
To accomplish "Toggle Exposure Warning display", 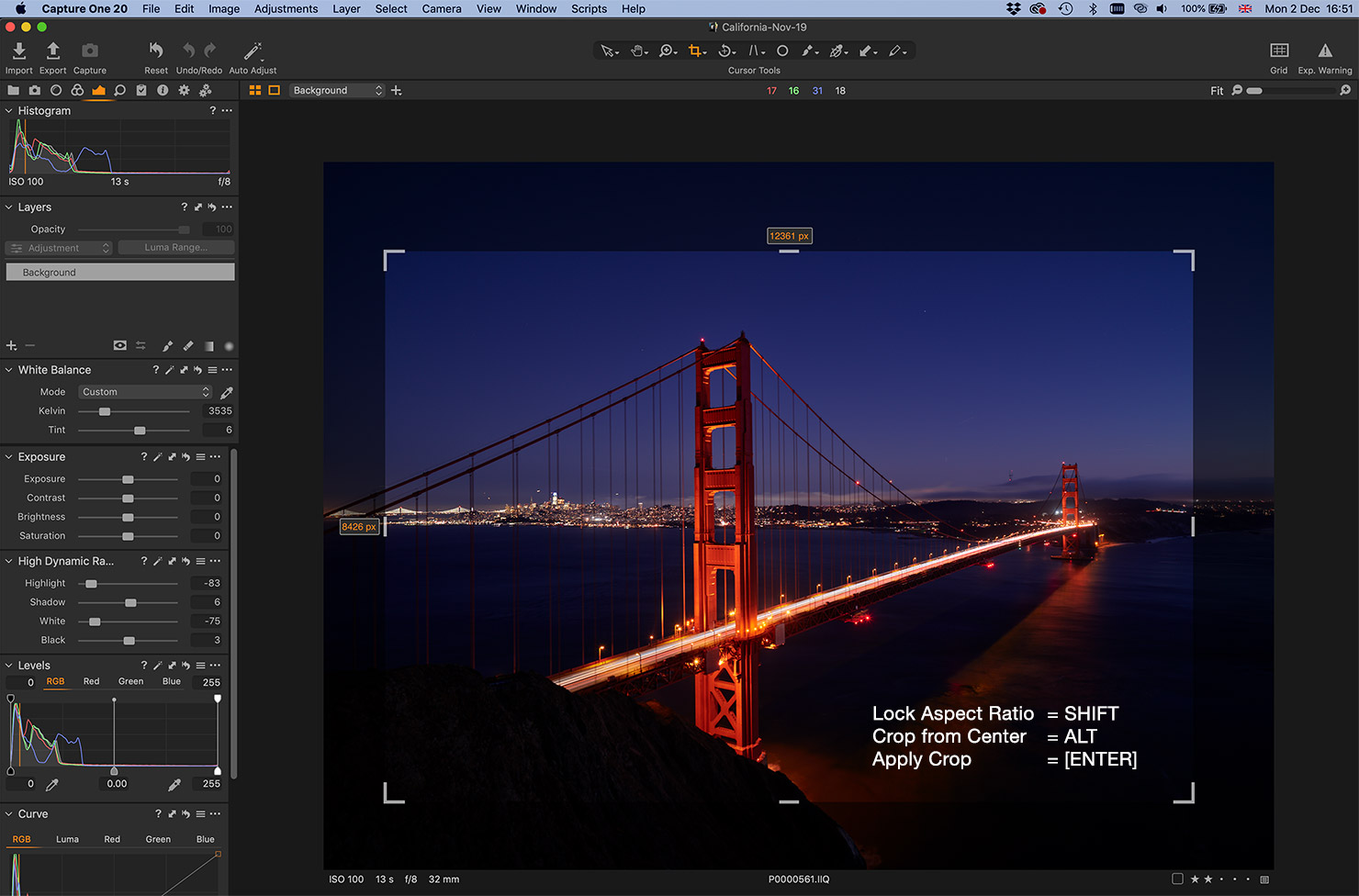I will click(1324, 51).
